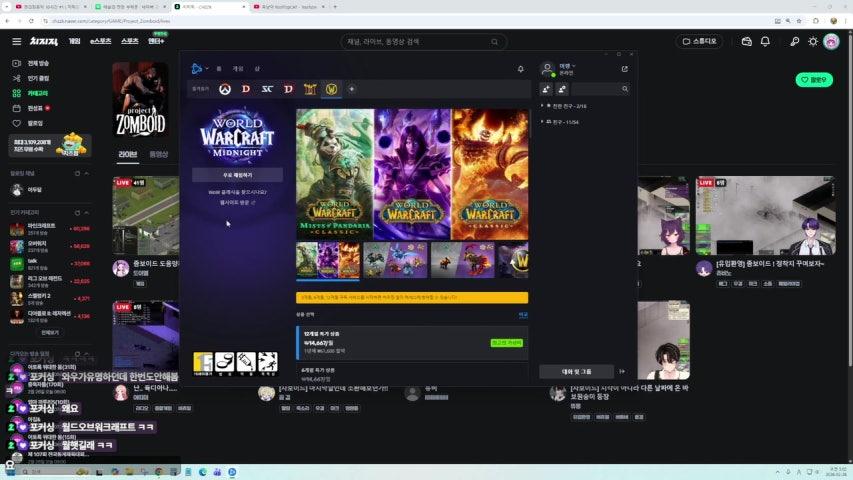
Task: Click the key icon in Chzzk header
Action: [x=795, y=41]
